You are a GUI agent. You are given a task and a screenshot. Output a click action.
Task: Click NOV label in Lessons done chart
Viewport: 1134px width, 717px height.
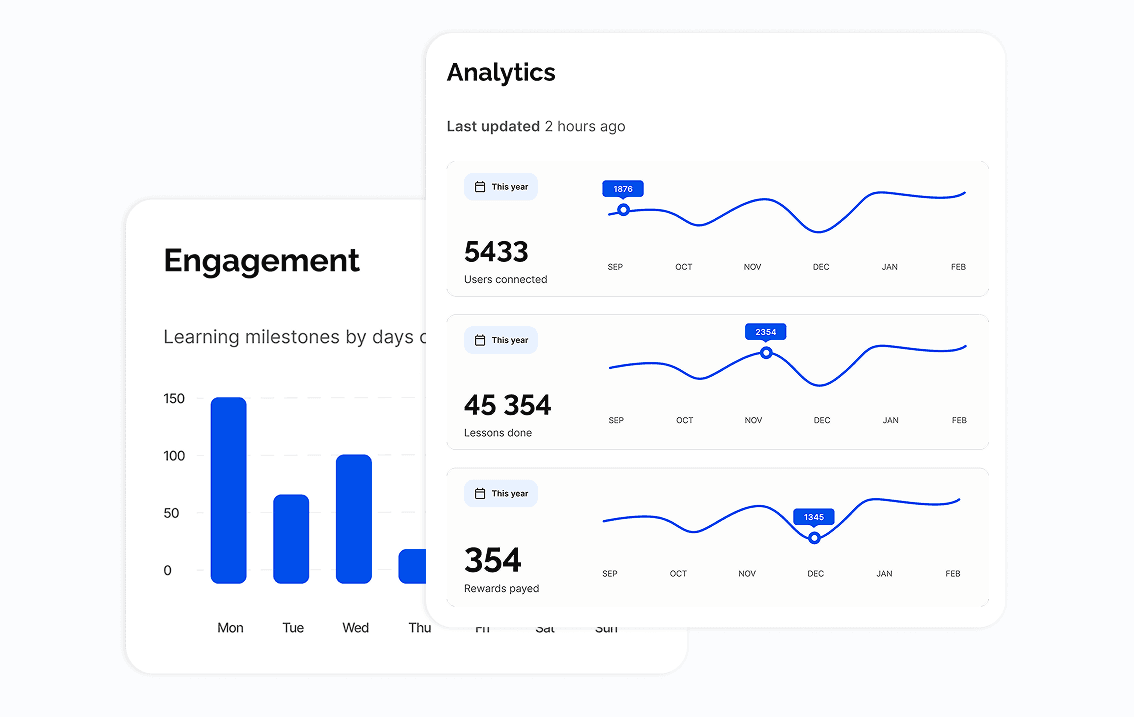tap(753, 420)
